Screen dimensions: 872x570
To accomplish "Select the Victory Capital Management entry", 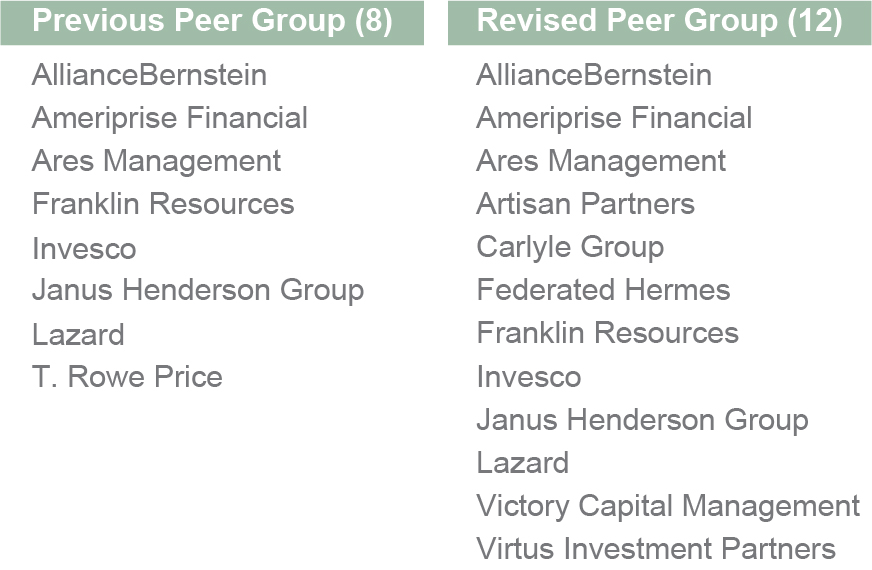I will click(x=668, y=506).
